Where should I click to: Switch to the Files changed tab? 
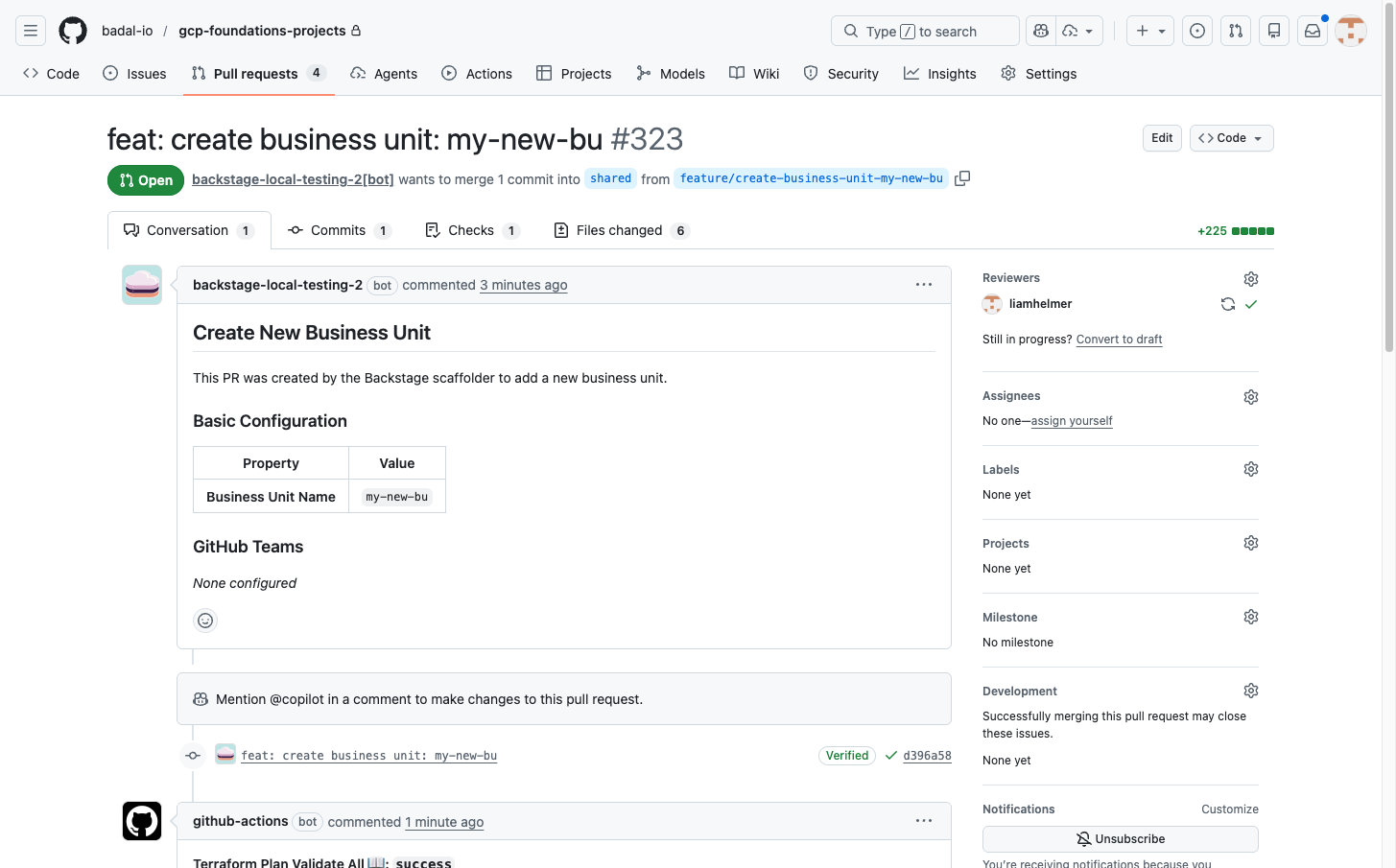[x=622, y=230]
